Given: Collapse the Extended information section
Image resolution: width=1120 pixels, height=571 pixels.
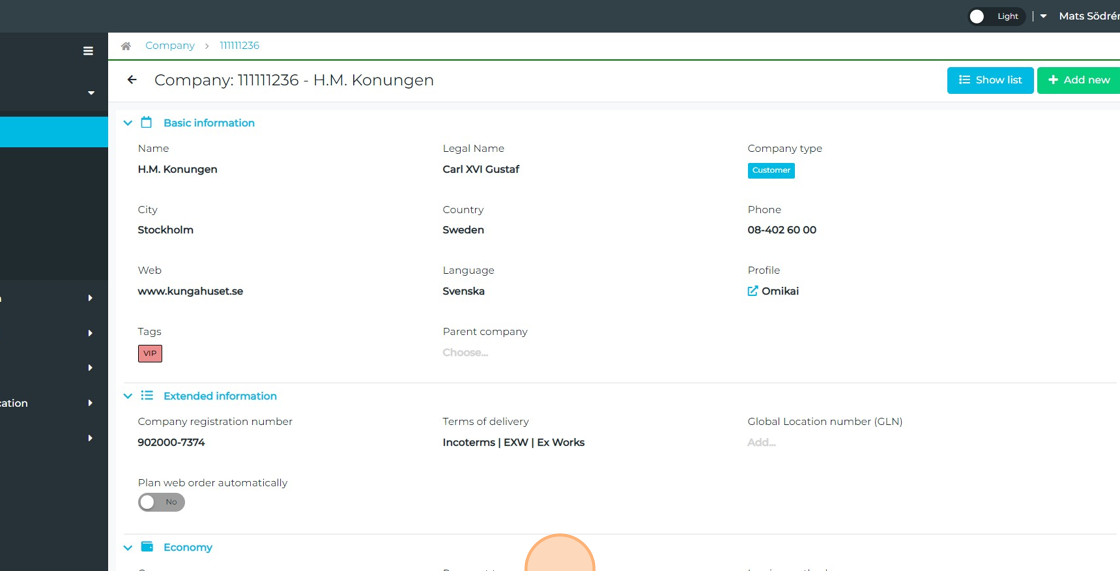Looking at the screenshot, I should click(x=128, y=396).
